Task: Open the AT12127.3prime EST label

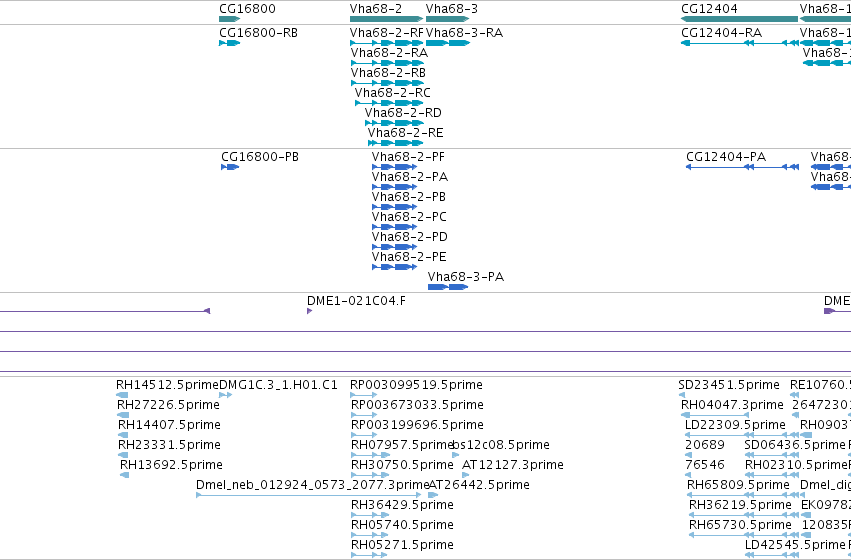Action: tap(512, 465)
